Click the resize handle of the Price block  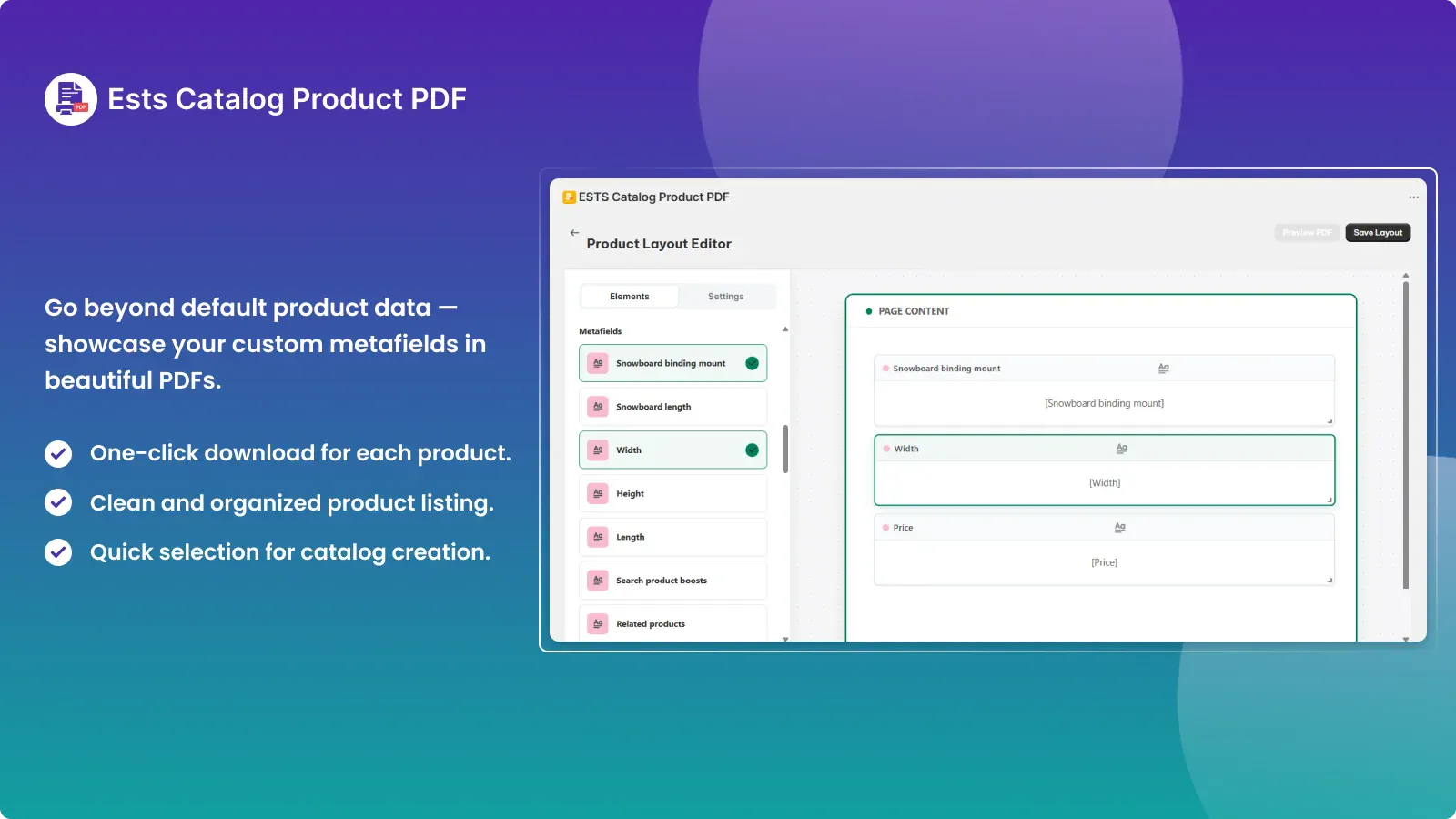(x=1330, y=580)
